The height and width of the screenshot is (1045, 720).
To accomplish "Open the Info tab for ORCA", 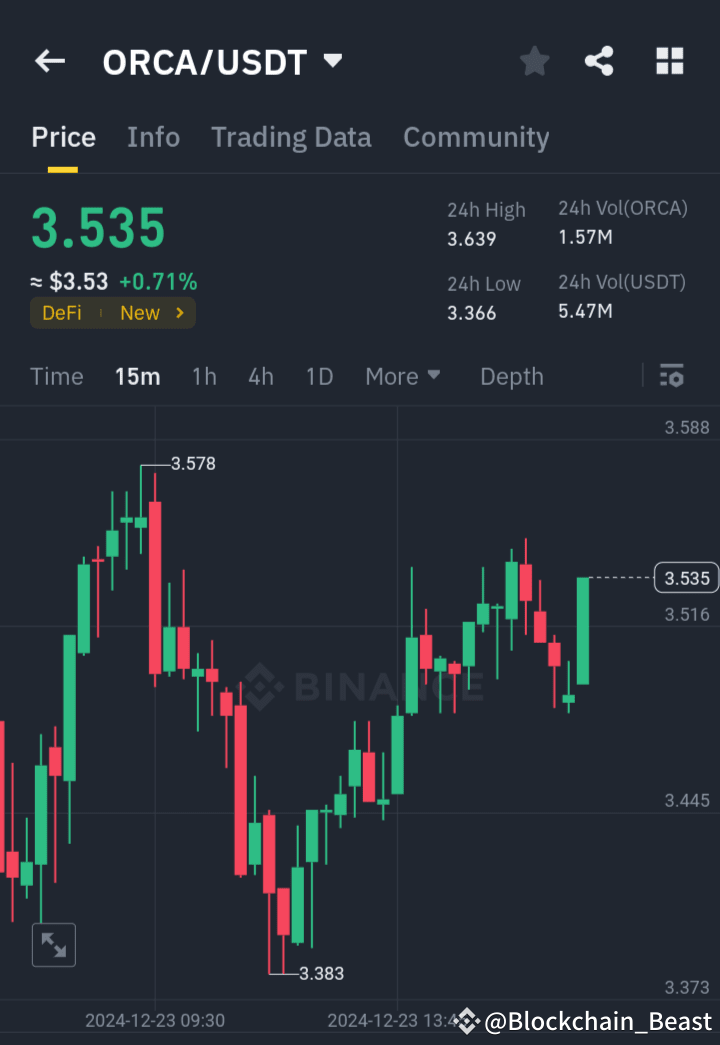I will [153, 137].
